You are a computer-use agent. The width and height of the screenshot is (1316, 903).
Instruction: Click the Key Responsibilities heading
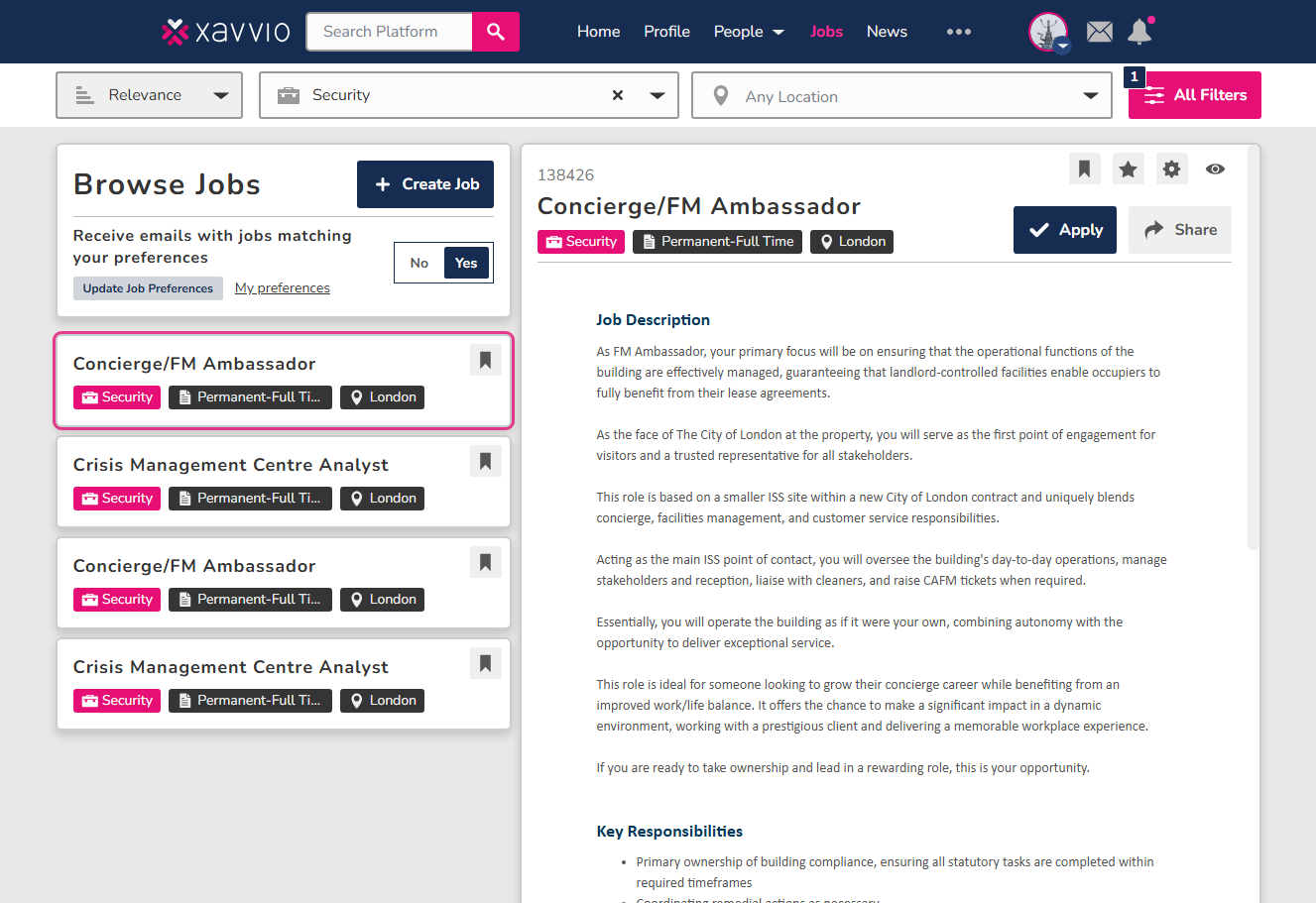[669, 832]
